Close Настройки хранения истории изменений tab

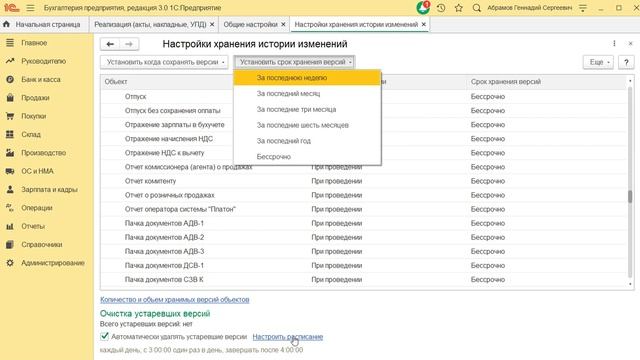tap(424, 24)
